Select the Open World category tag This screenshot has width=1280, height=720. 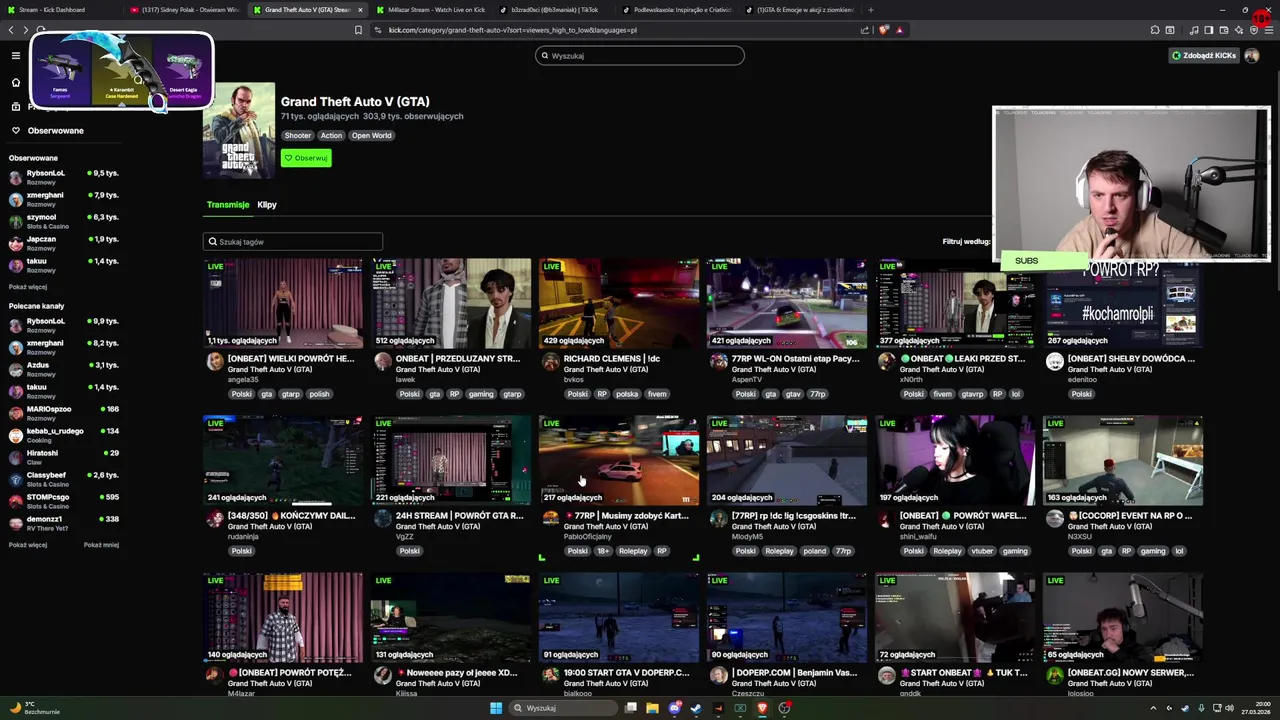pos(372,136)
